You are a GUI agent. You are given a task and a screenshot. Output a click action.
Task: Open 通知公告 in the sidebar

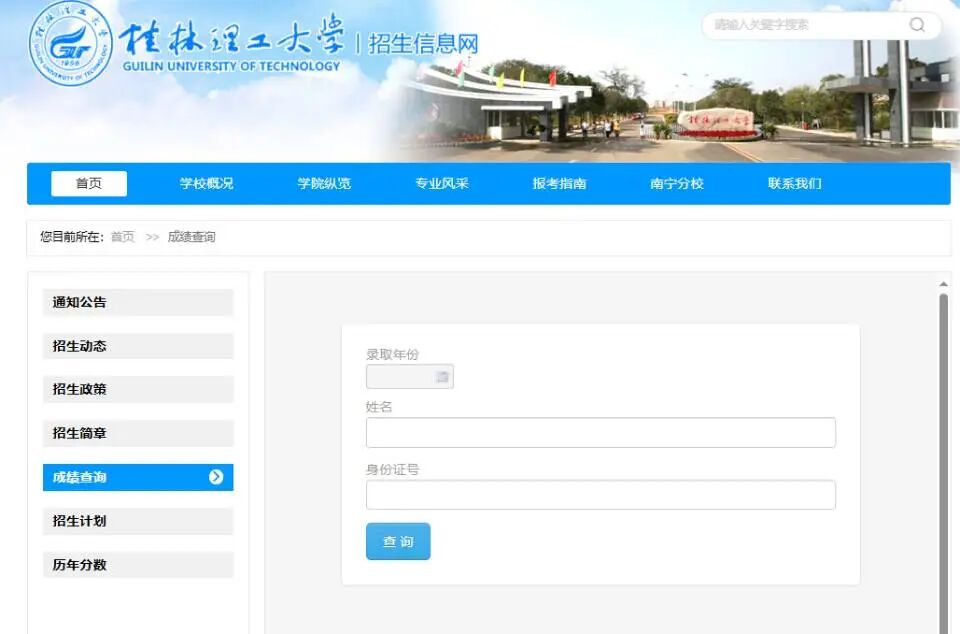coord(138,302)
